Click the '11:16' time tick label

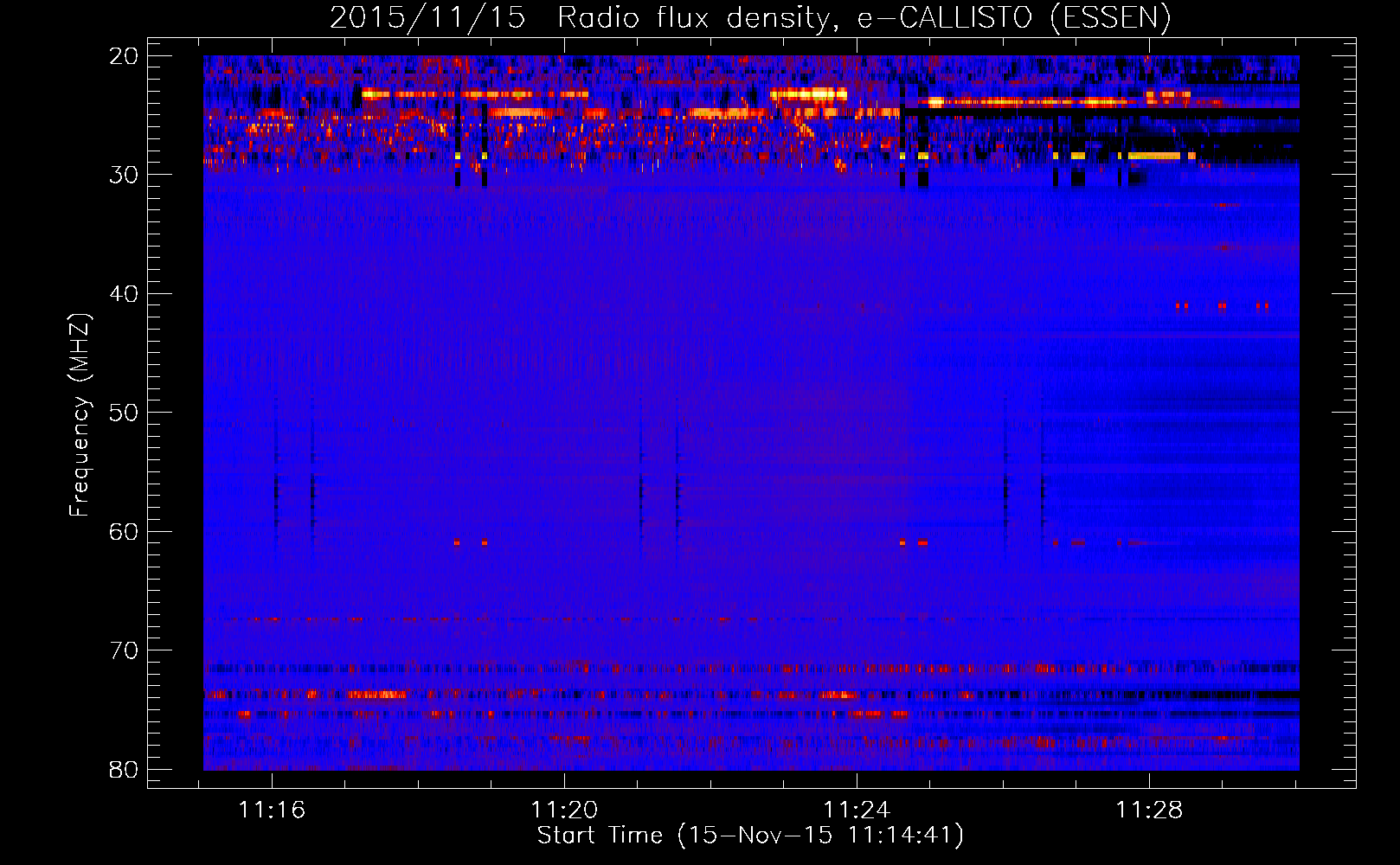(x=273, y=811)
